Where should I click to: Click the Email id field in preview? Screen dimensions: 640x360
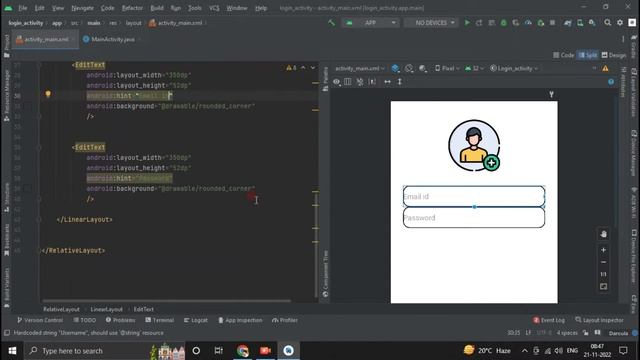pyautogui.click(x=474, y=196)
